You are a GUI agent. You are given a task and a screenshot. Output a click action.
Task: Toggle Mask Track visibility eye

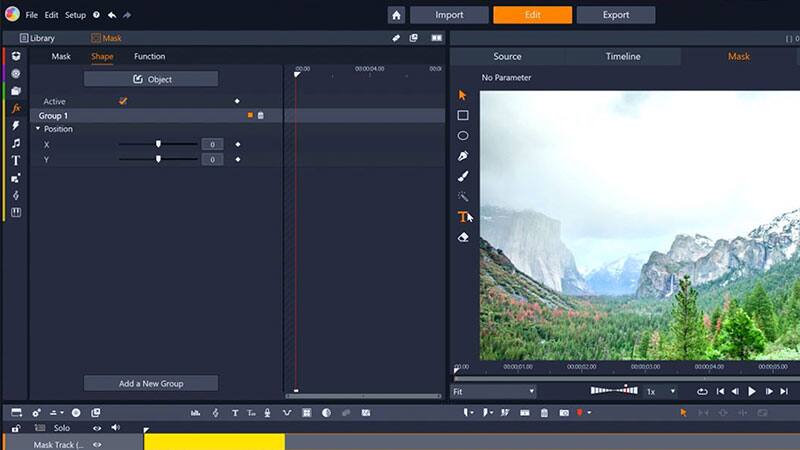97,445
